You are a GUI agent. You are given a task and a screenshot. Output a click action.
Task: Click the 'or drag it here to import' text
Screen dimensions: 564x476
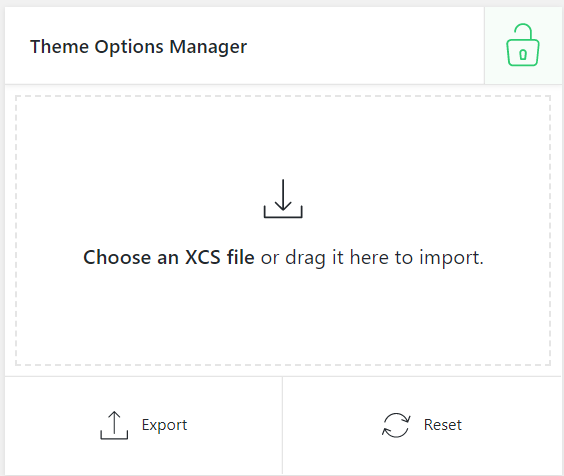click(x=372, y=258)
